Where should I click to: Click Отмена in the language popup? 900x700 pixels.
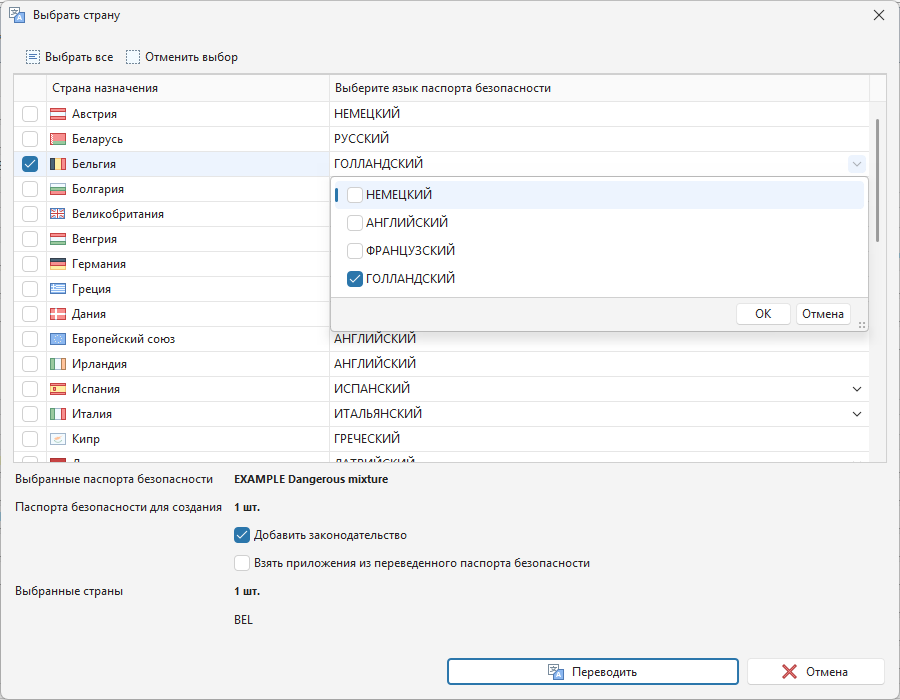click(x=823, y=314)
